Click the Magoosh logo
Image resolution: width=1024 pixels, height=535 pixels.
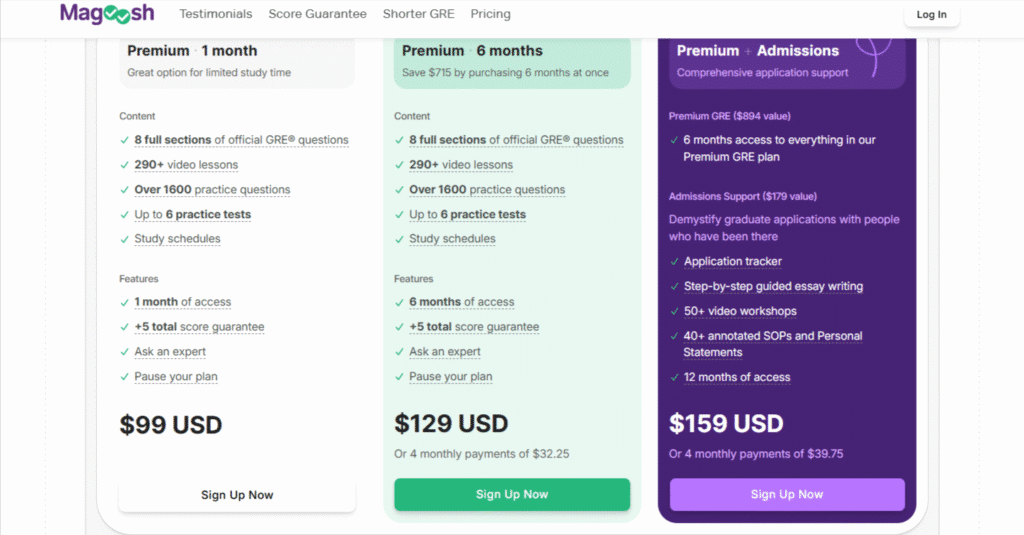pyautogui.click(x=109, y=14)
